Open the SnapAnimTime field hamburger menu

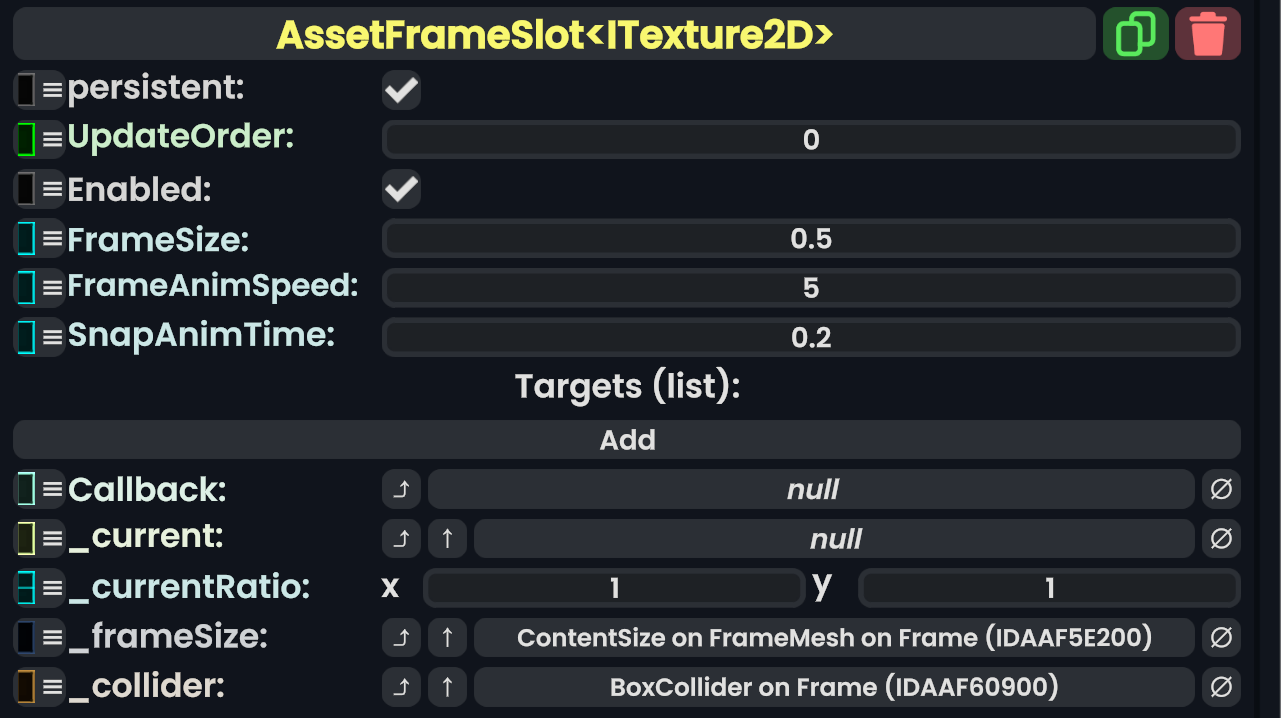click(x=52, y=337)
